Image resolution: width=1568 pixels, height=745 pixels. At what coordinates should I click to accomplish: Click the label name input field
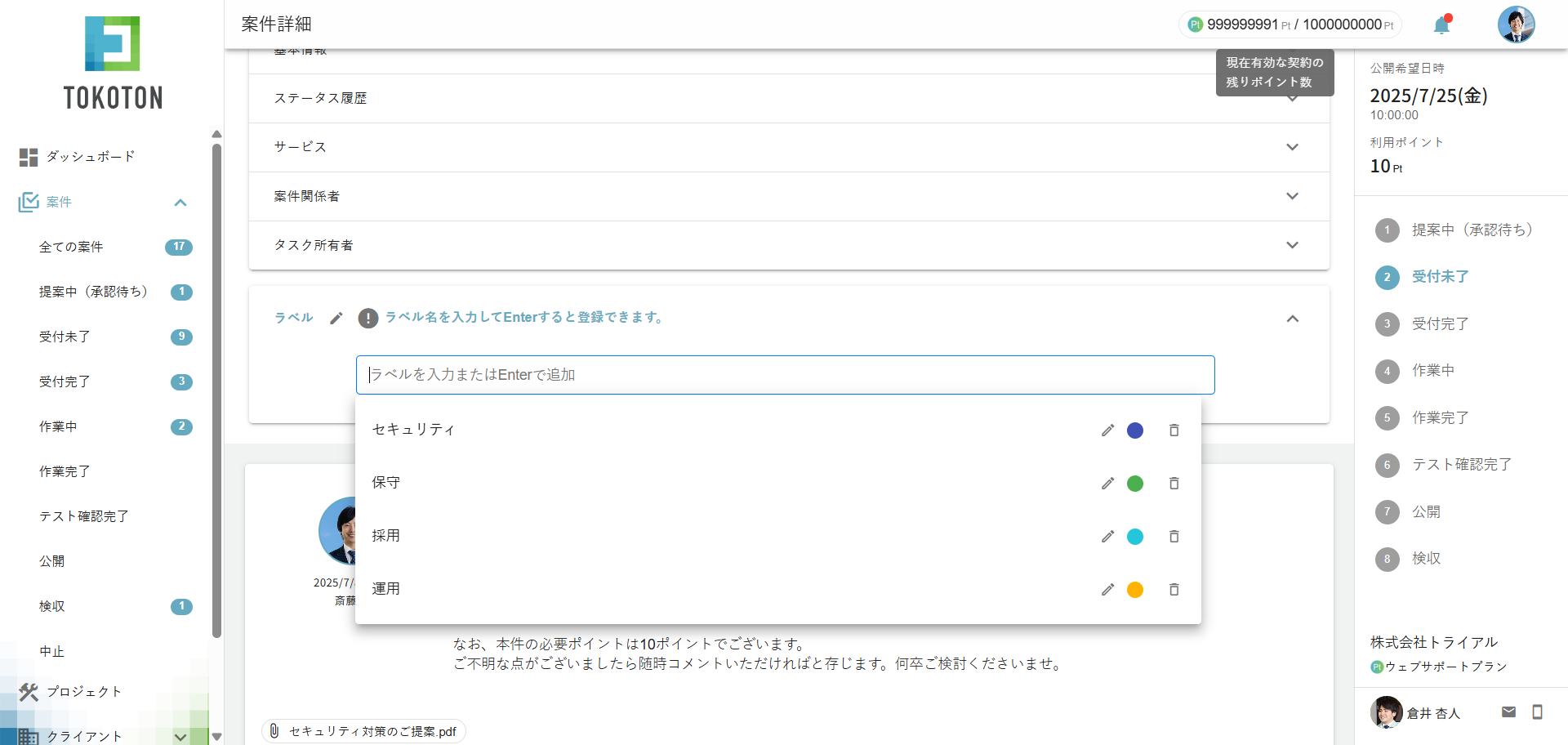click(x=784, y=375)
